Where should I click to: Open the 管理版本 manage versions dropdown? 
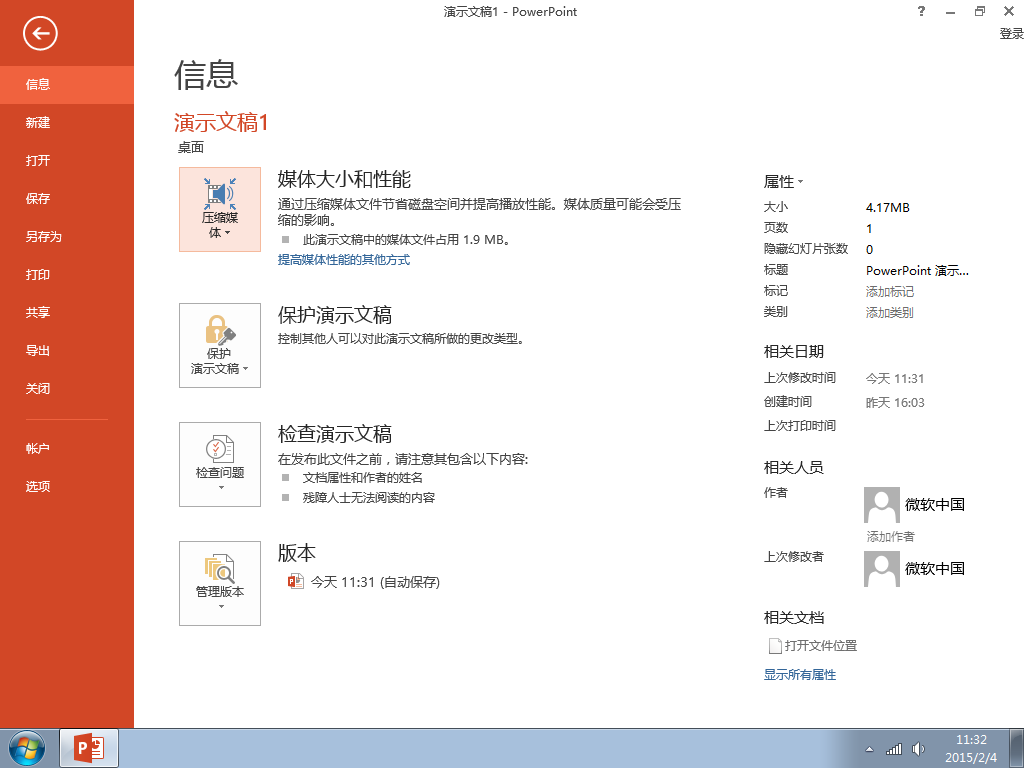pyautogui.click(x=220, y=583)
